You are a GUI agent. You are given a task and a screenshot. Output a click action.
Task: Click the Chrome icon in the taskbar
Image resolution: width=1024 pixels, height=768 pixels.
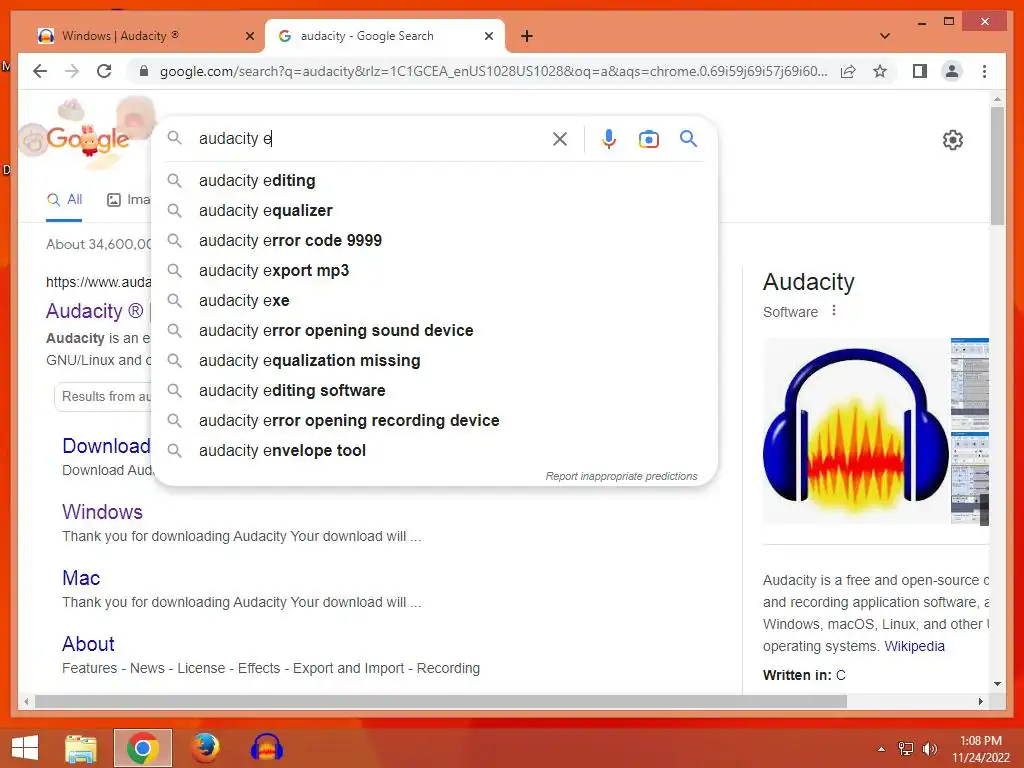(x=142, y=748)
